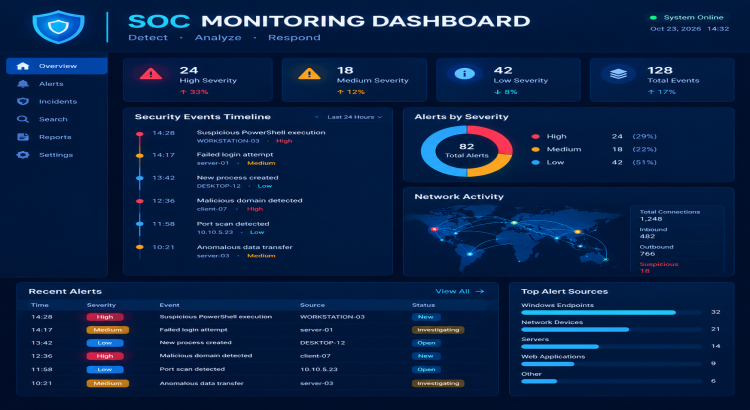The height and width of the screenshot is (410, 750).
Task: Click the shield logo icon
Action: click(x=58, y=27)
